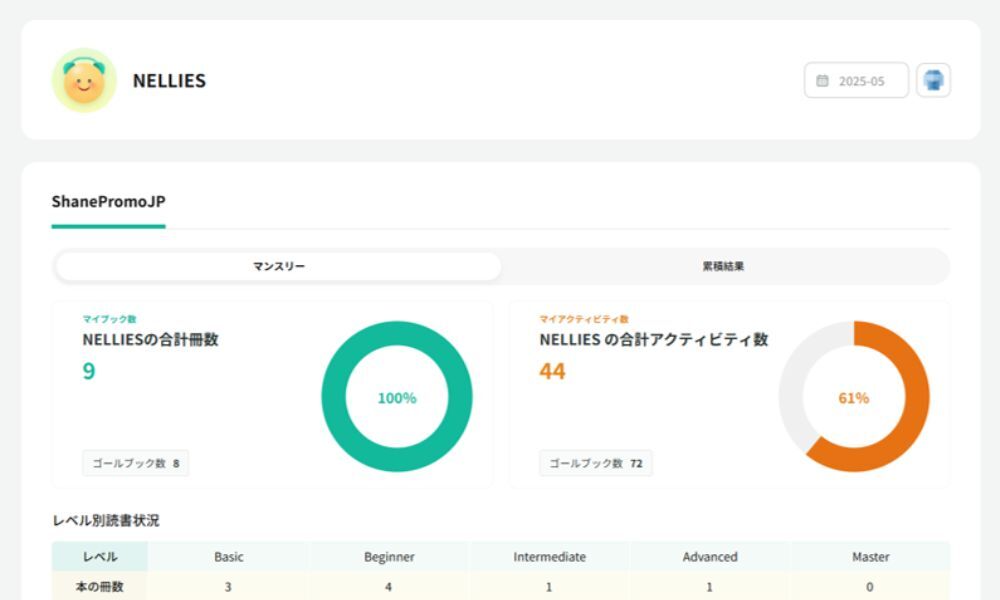Select the Intermediate level column header
1000x600 pixels.
549,556
